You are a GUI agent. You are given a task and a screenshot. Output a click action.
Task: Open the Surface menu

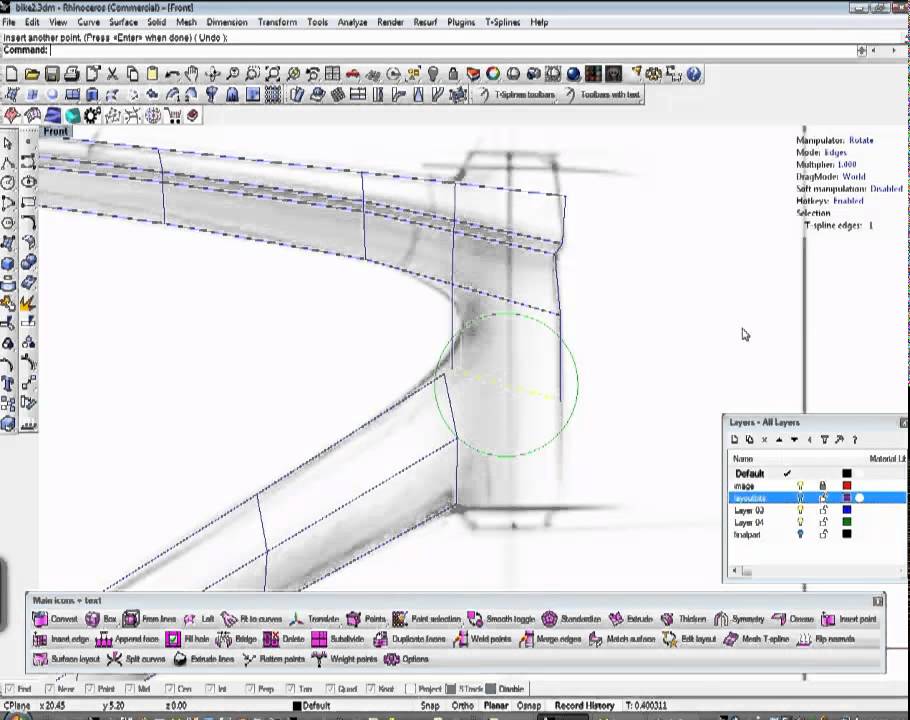click(124, 22)
